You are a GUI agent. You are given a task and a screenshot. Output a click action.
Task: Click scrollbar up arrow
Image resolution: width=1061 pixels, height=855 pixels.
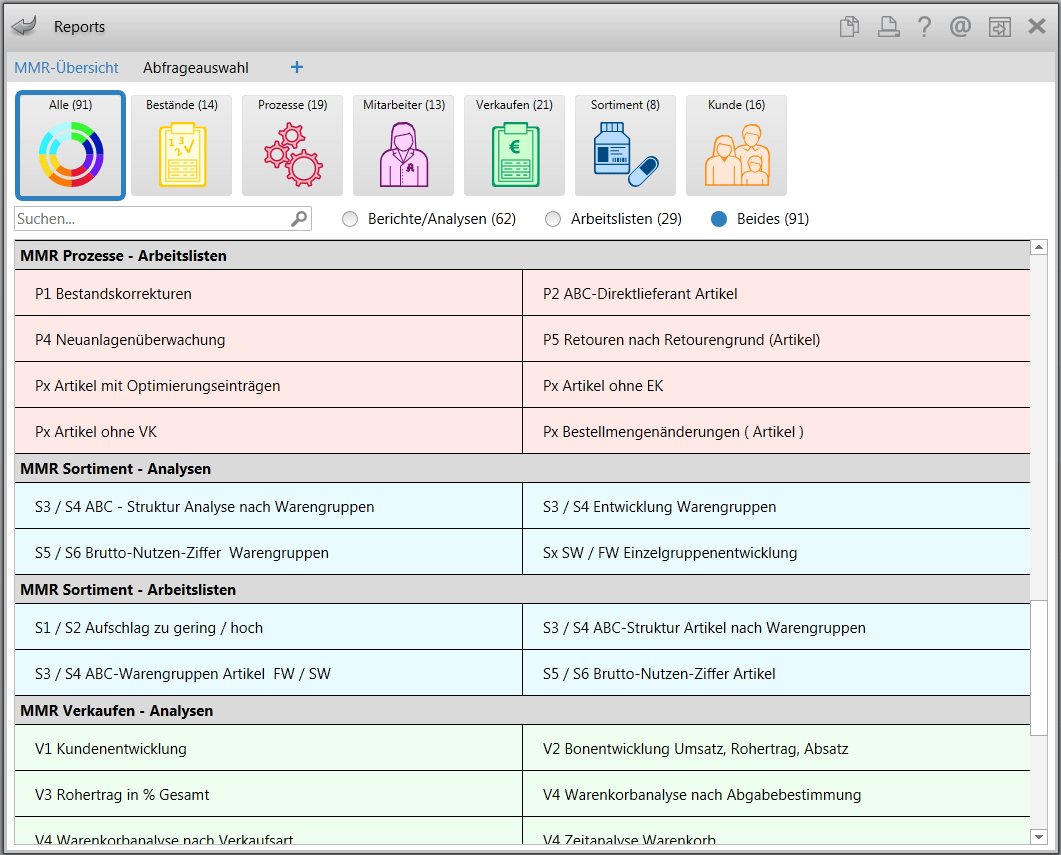tap(1039, 247)
